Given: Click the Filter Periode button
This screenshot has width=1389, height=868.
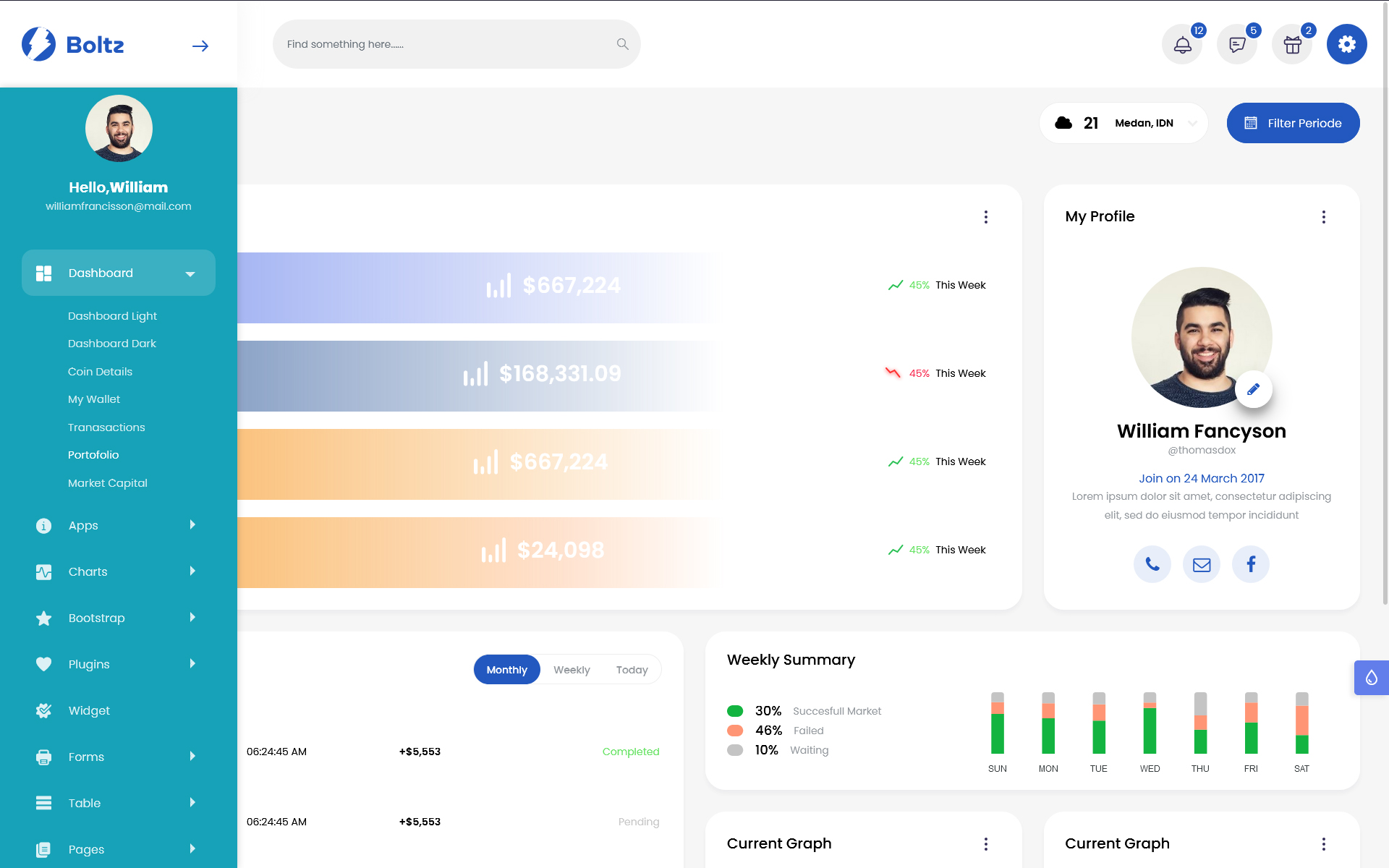Looking at the screenshot, I should click(1293, 123).
